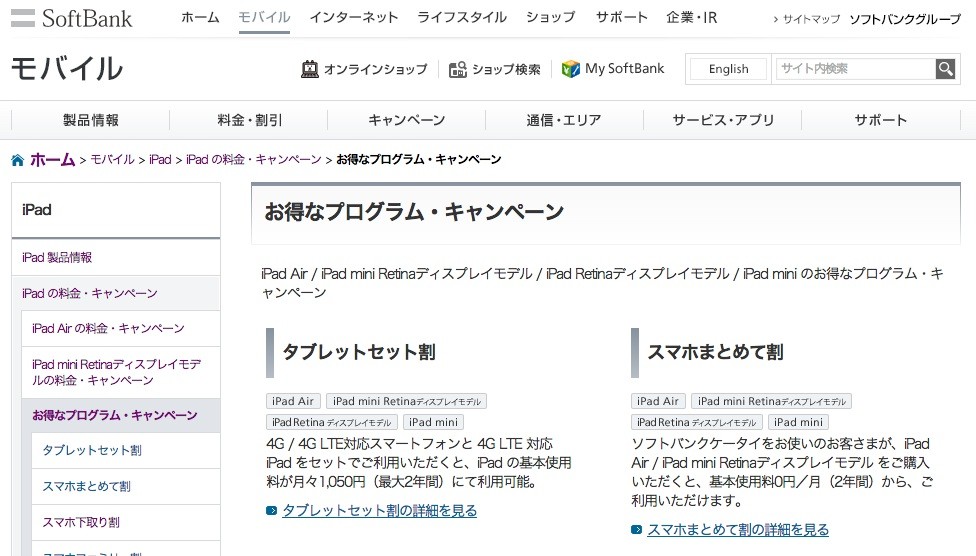Image resolution: width=976 pixels, height=556 pixels.
Task: Click iPad mini Retina tag under スマホまとめて割
Action: coord(771,402)
